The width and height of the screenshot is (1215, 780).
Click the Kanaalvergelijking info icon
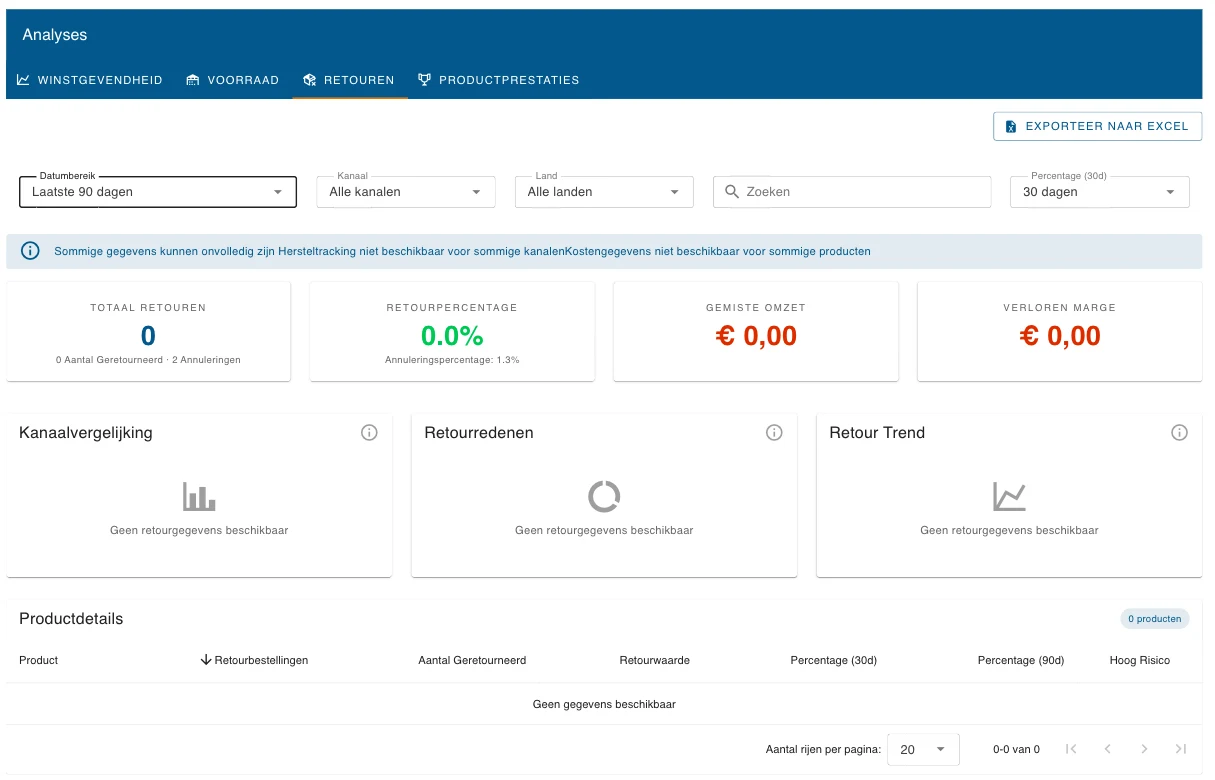(x=369, y=433)
